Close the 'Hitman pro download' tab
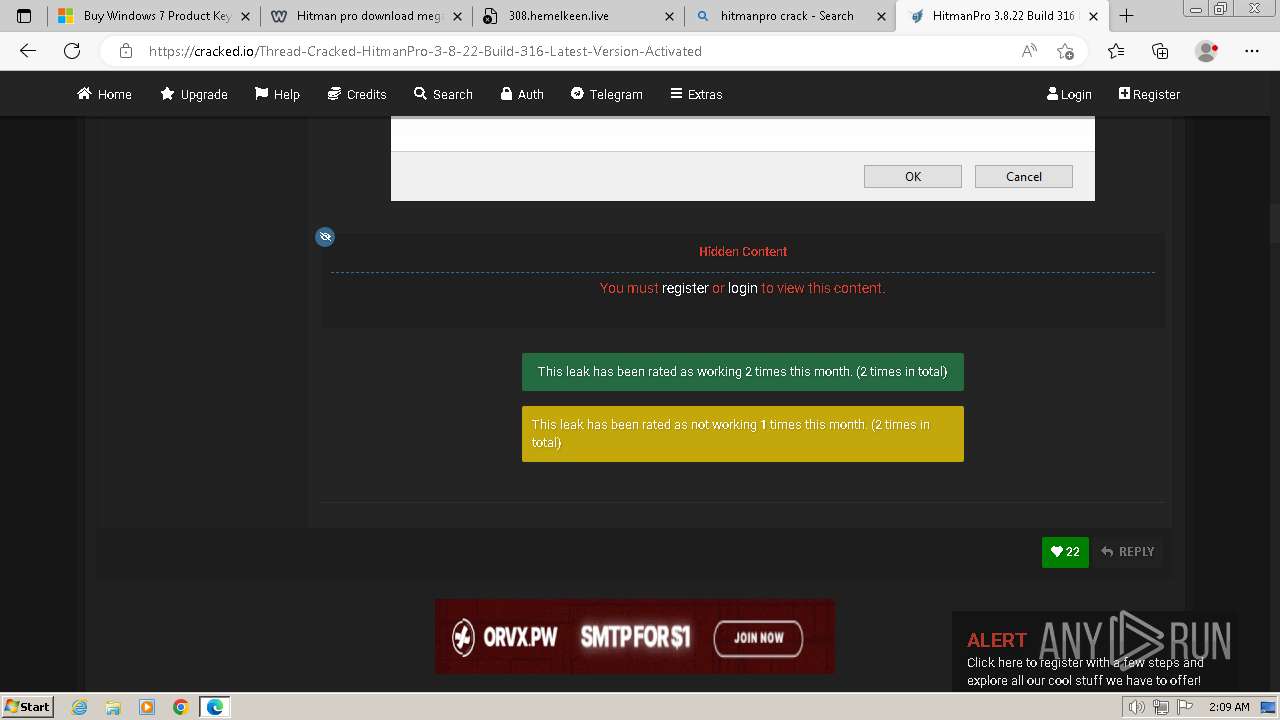This screenshot has width=1280, height=720. tap(457, 16)
